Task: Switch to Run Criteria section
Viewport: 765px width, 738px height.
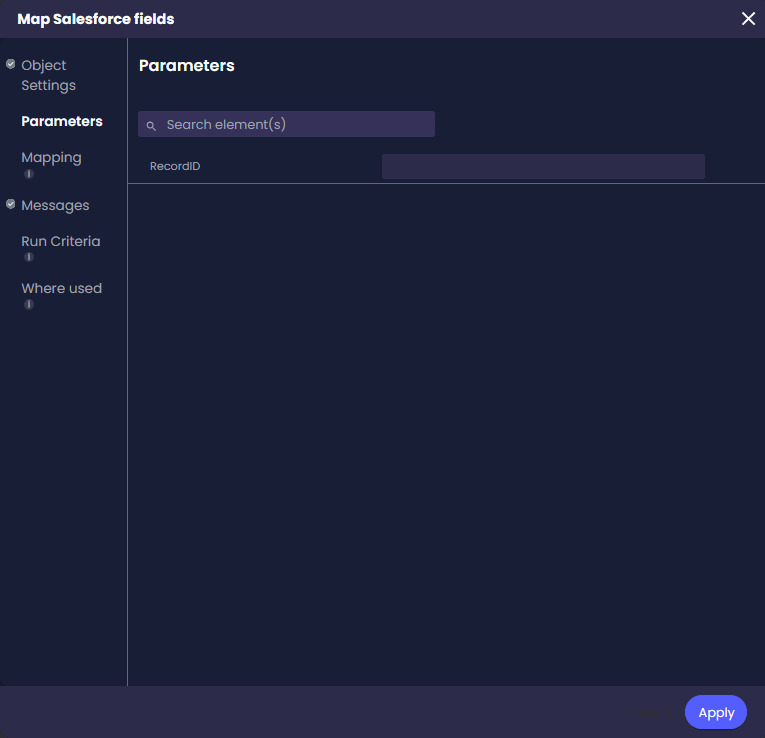Action: (x=60, y=241)
